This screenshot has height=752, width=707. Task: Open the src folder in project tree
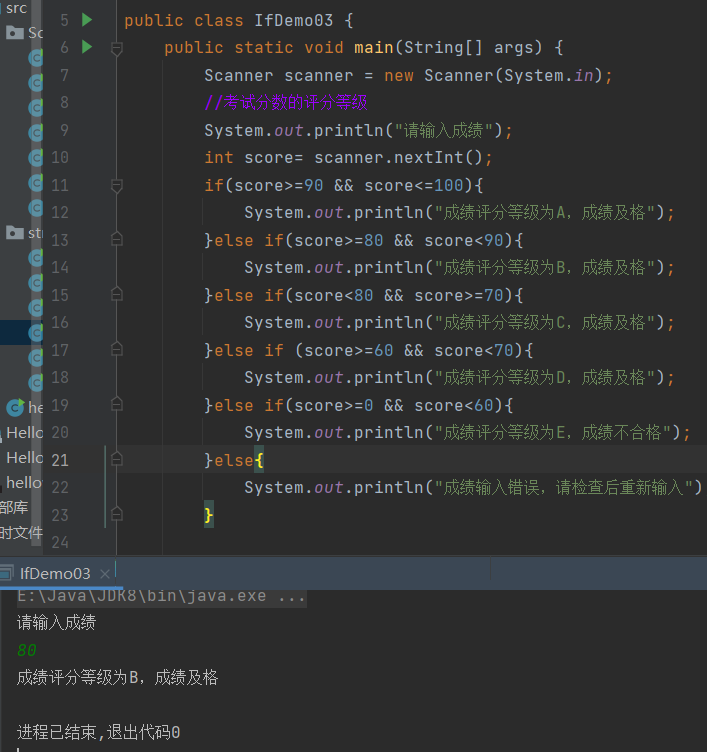tap(16, 8)
